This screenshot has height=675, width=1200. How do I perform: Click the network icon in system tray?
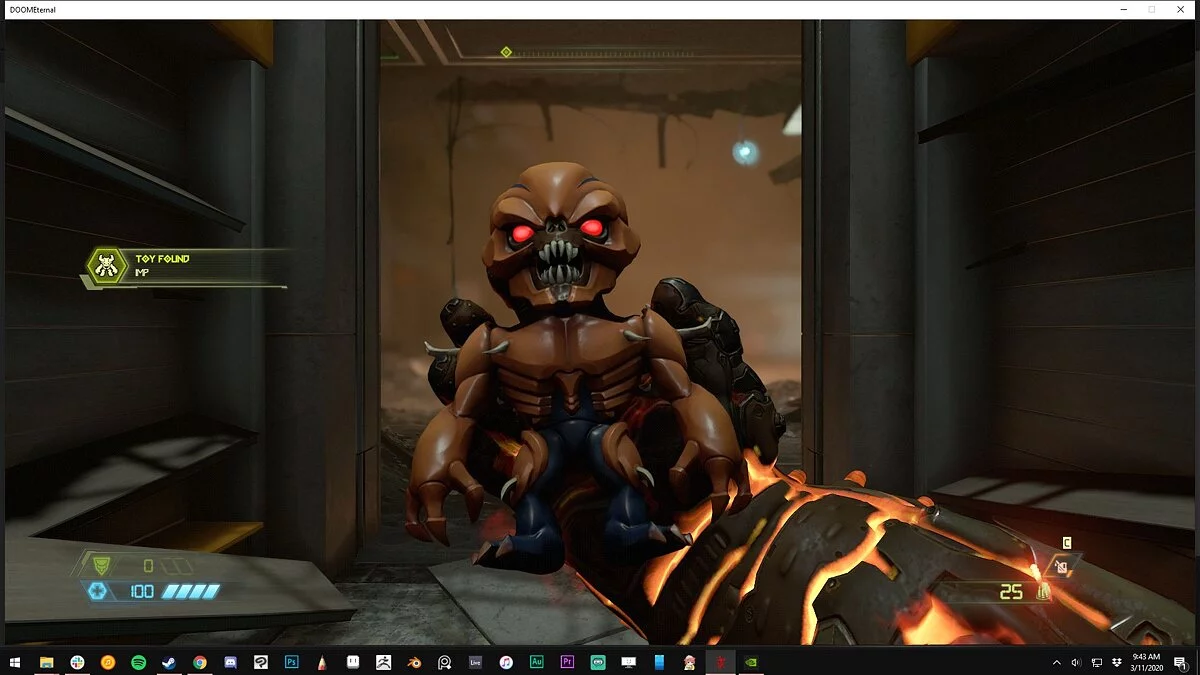(1097, 662)
